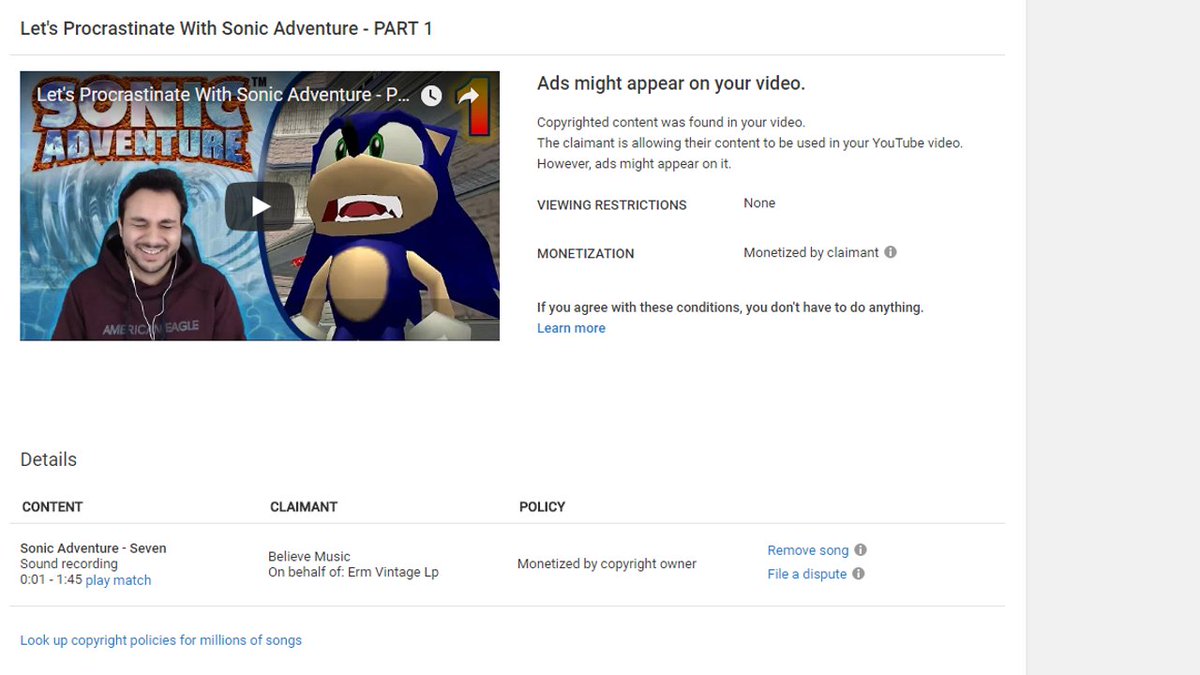The height and width of the screenshot is (675, 1200).
Task: Click the None viewing restrictions value
Action: pyautogui.click(x=759, y=203)
